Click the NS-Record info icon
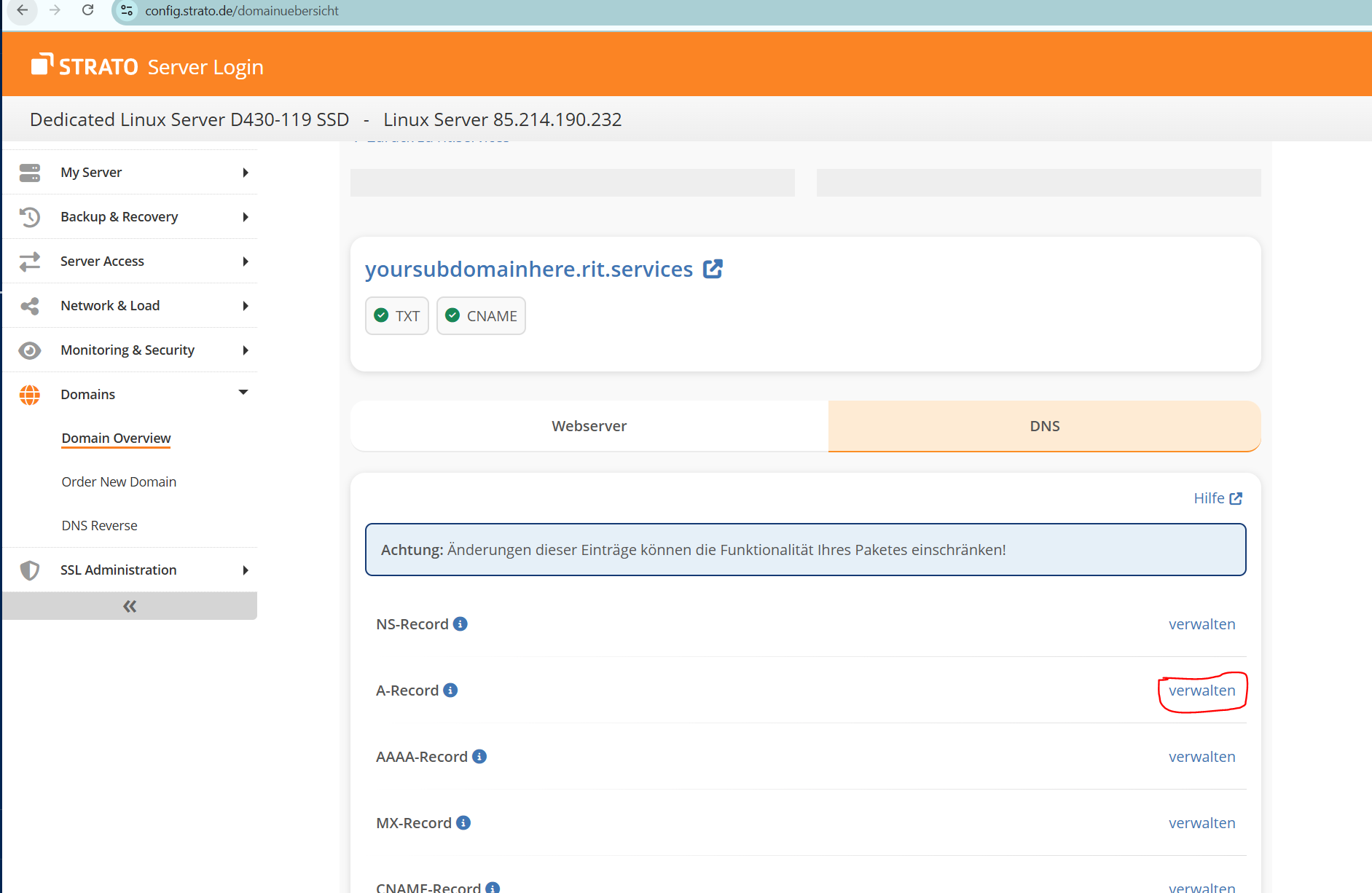 pyautogui.click(x=460, y=624)
